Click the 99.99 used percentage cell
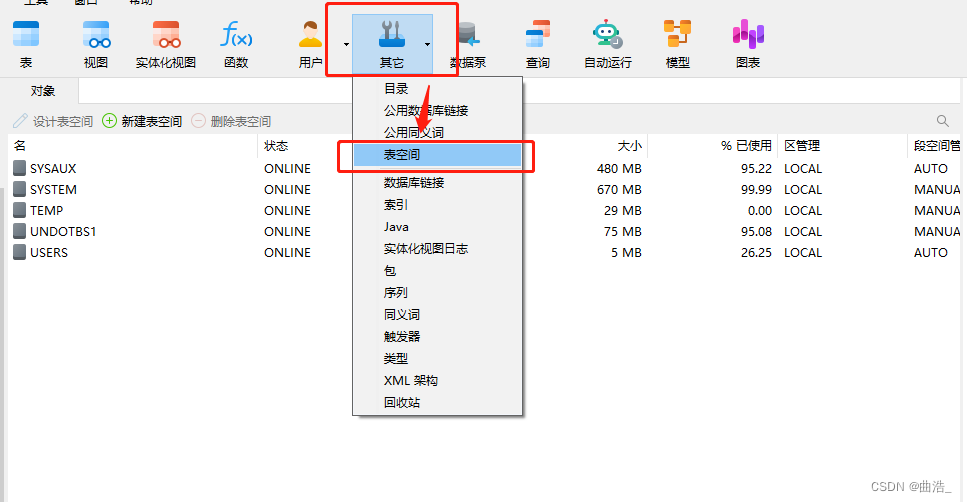Image resolution: width=967 pixels, height=502 pixels. coord(756,189)
